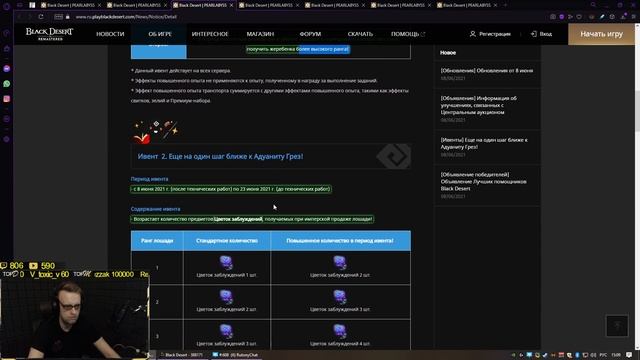
Task: Click flower icon in rank 3 increased column
Action: pos(340,331)
